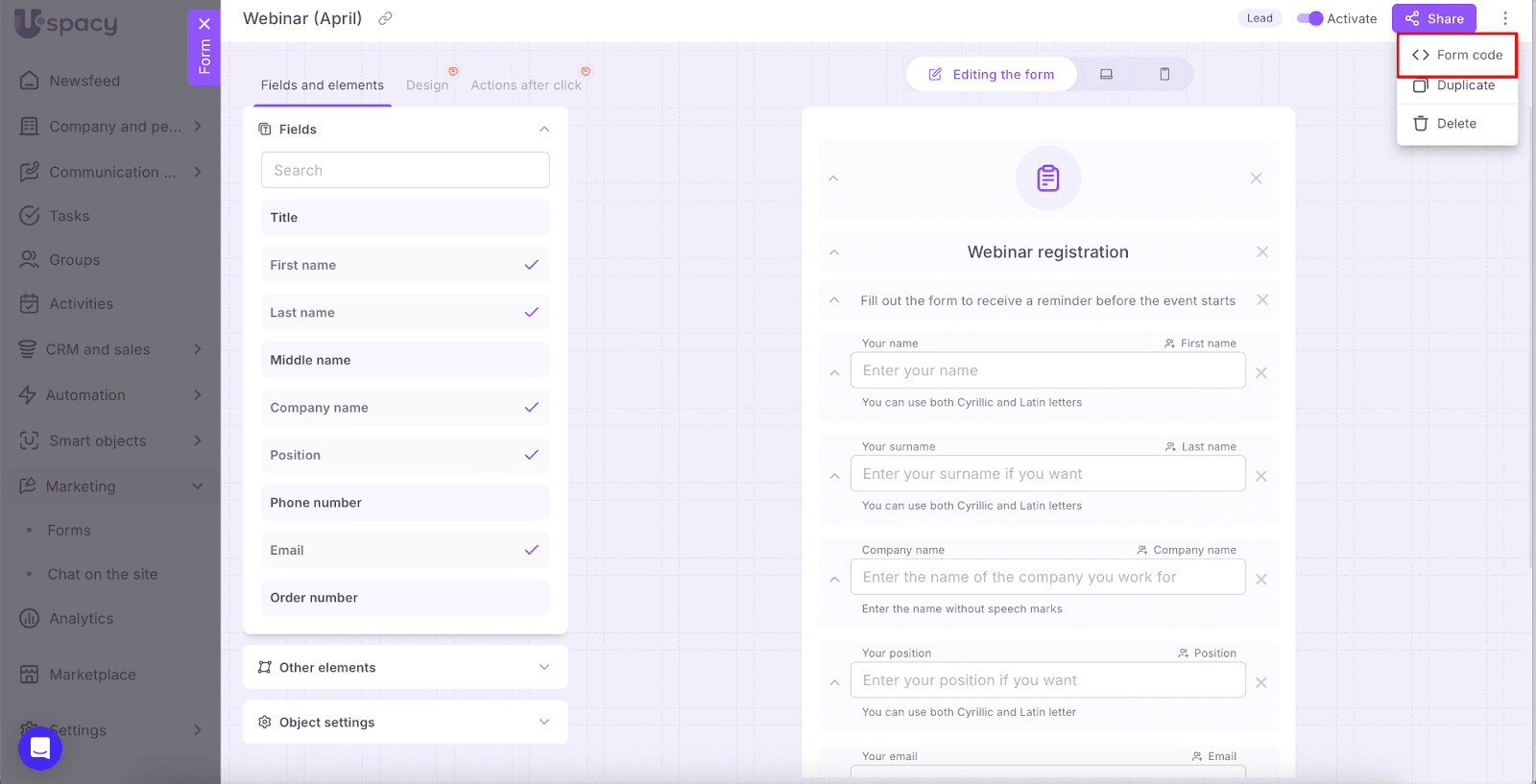1536x784 pixels.
Task: Remove the 'Your name' field
Action: (x=1261, y=372)
